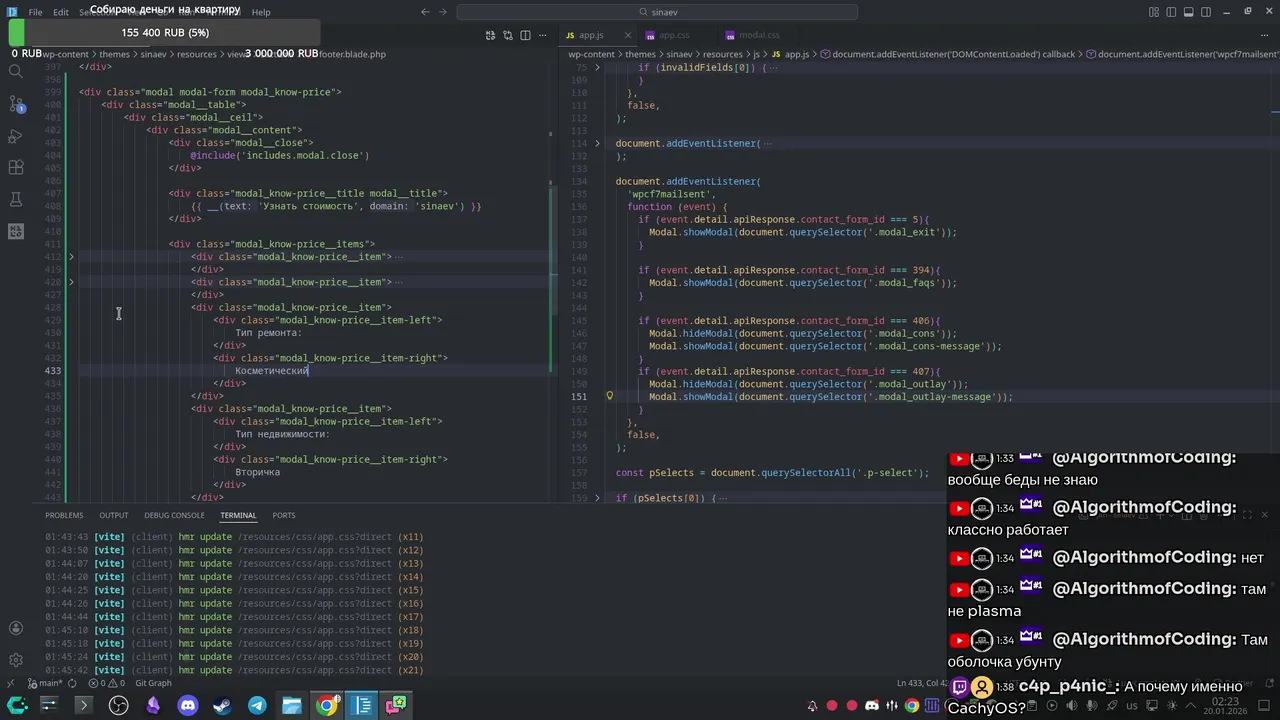Open the Extensions view
Viewport: 1280px width, 720px height.
[x=15, y=167]
